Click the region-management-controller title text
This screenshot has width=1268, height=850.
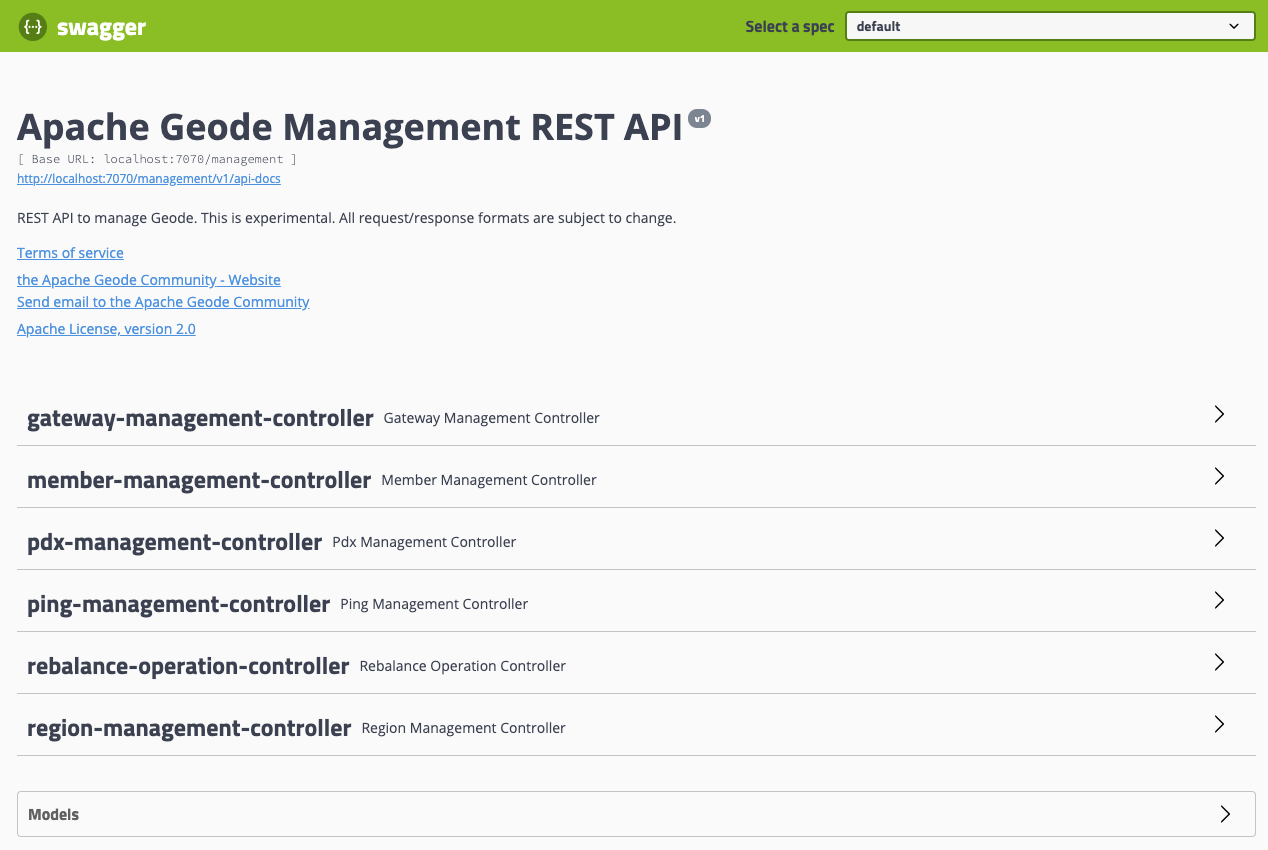[x=189, y=728]
